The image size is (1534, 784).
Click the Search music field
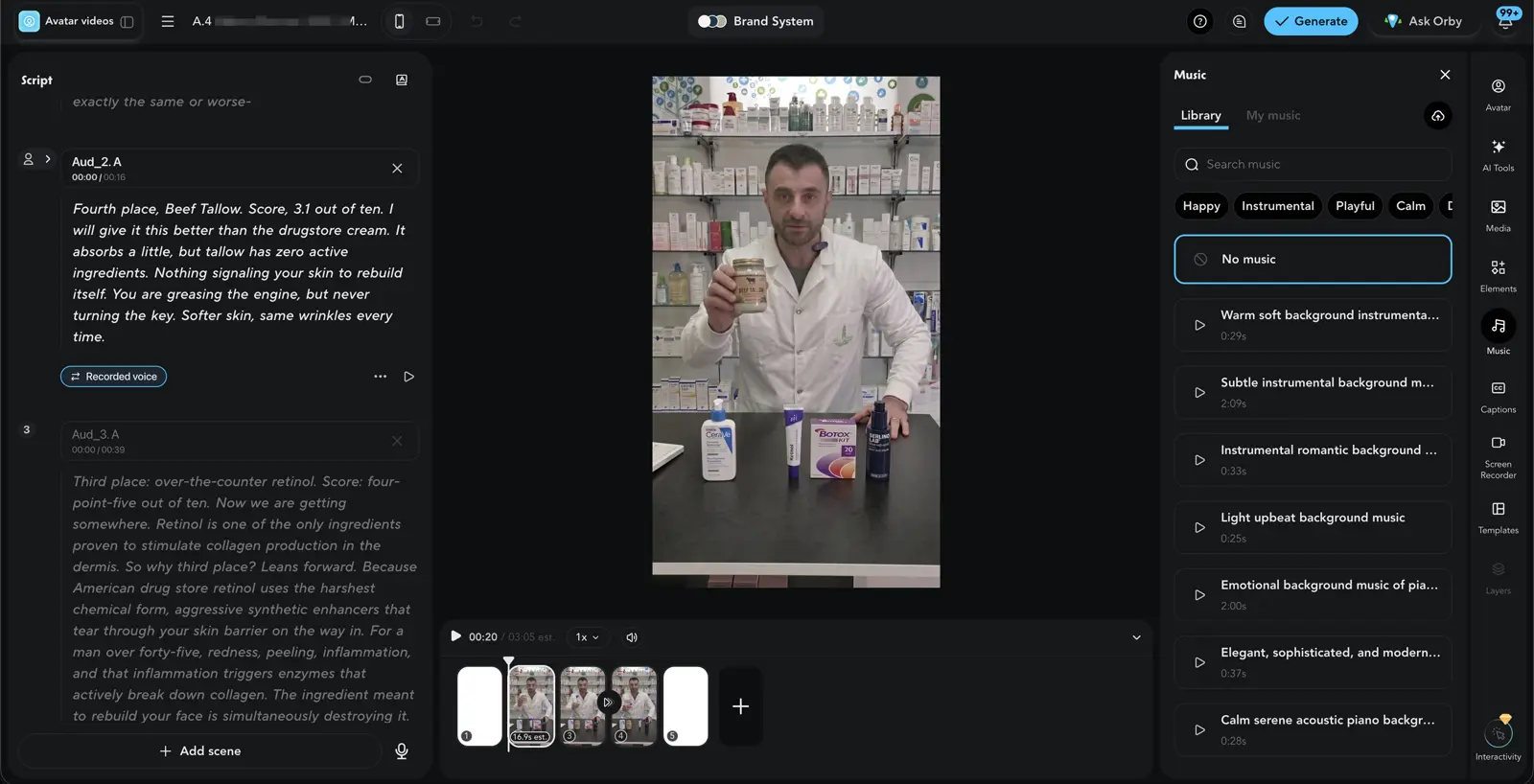pyautogui.click(x=1313, y=165)
